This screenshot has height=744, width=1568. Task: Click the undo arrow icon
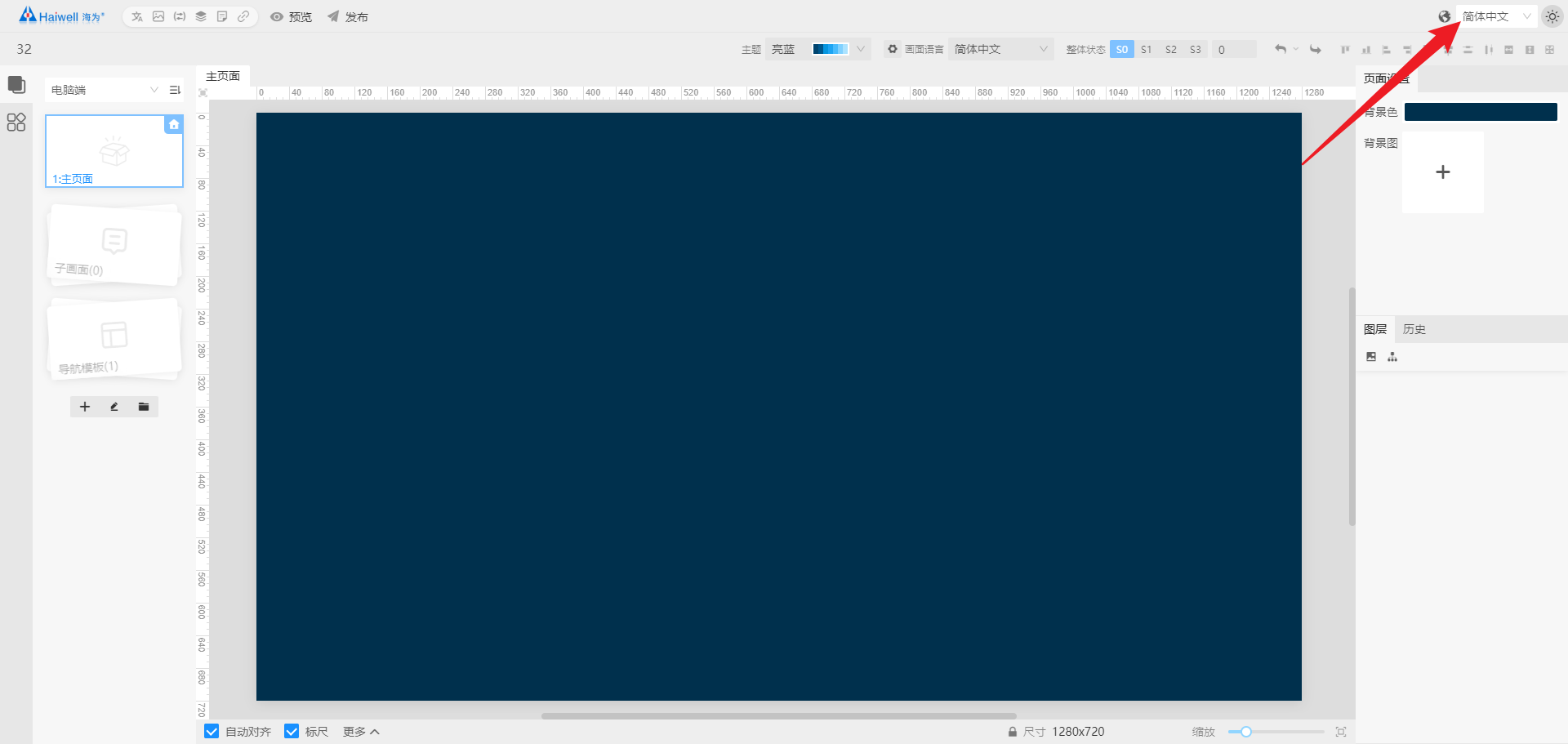point(1281,49)
